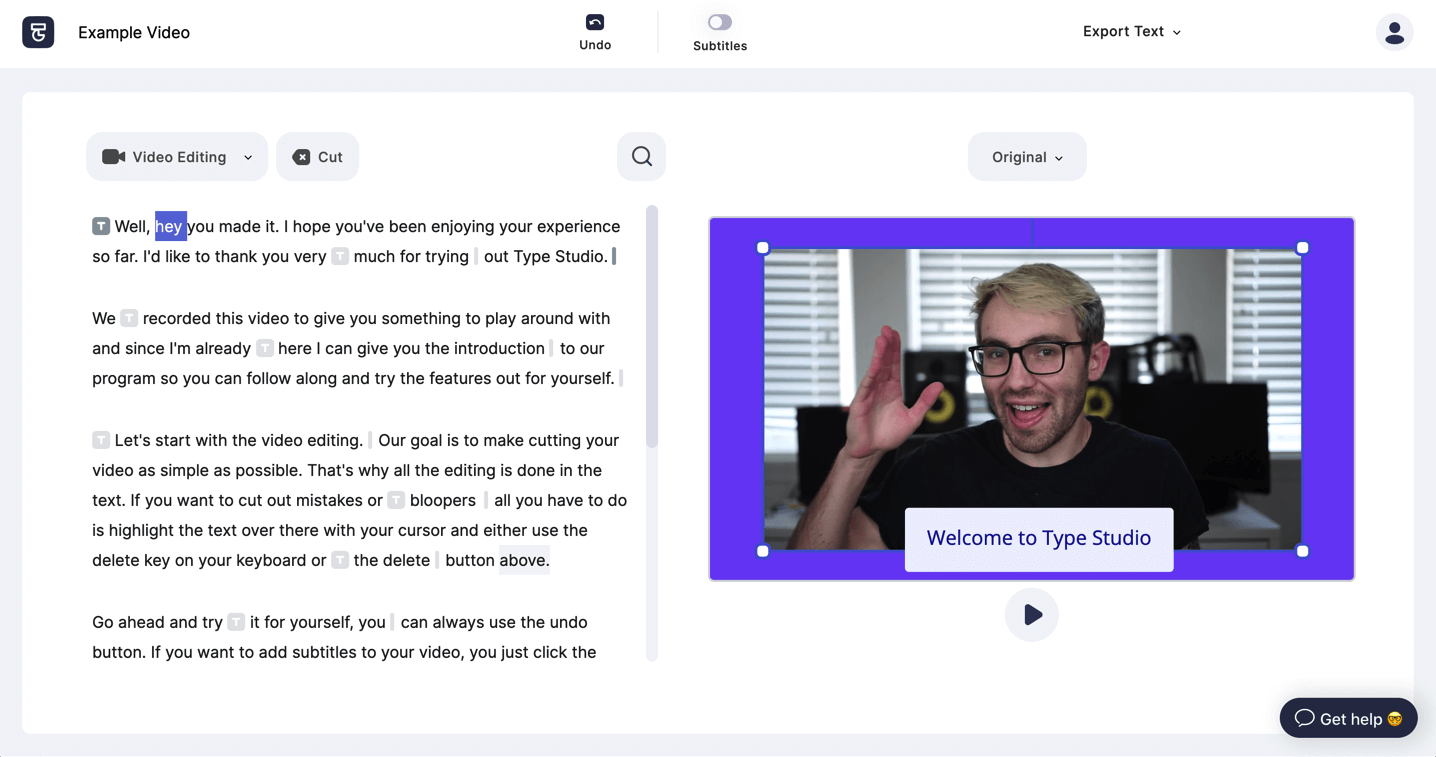
Task: Click the "Example Video" project title
Action: coord(134,32)
